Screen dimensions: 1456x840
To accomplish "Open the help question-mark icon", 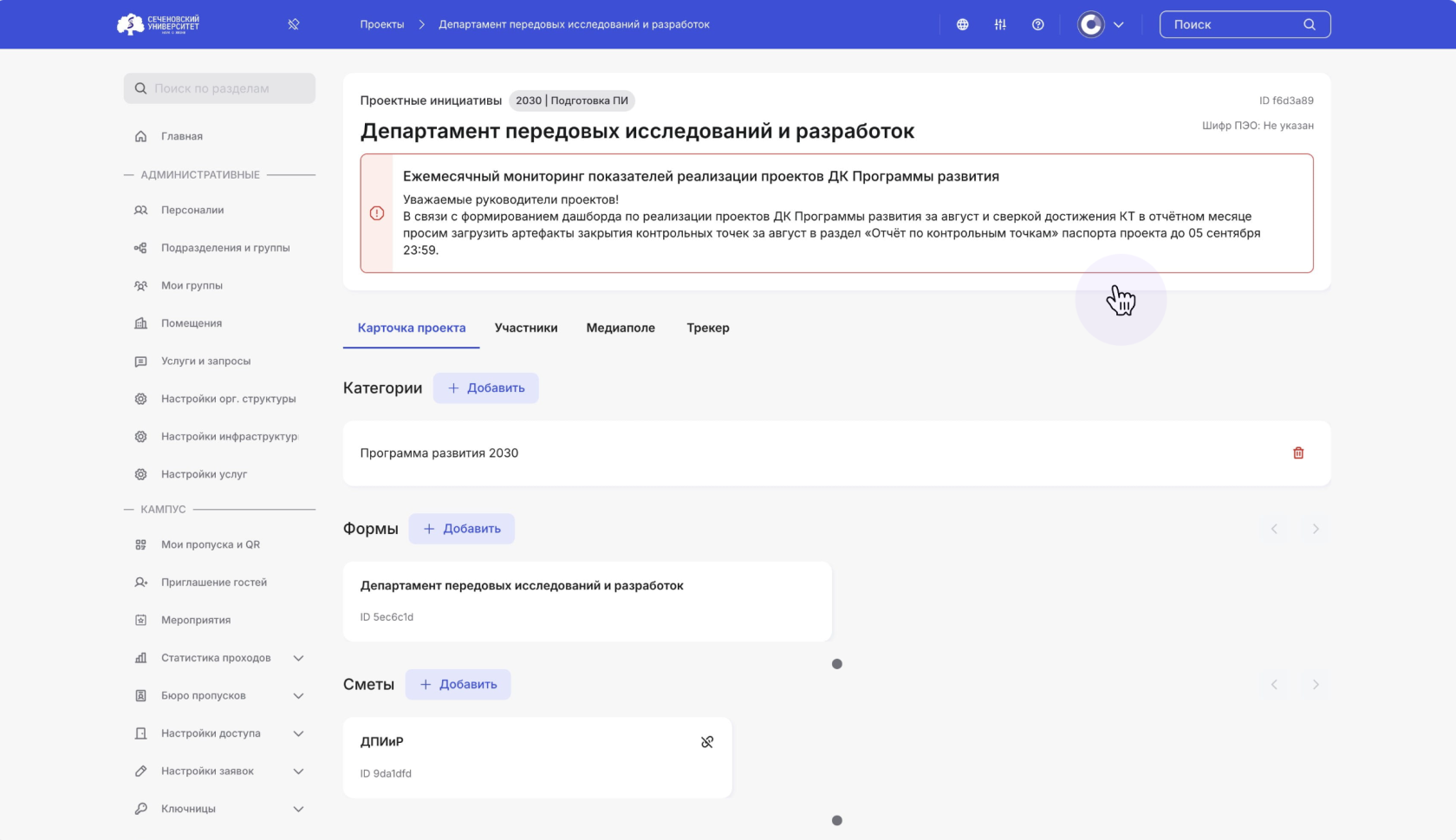I will [x=1038, y=24].
